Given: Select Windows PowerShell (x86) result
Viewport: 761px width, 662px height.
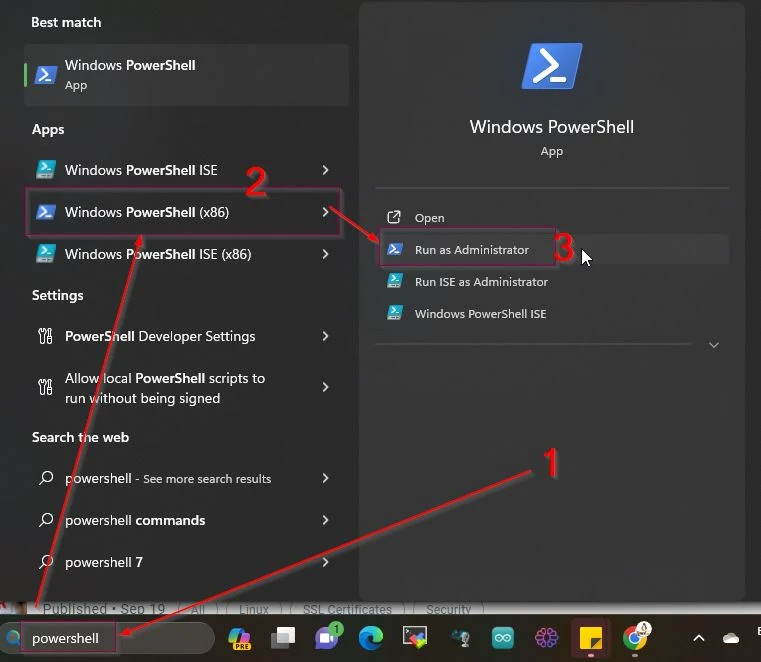Looking at the screenshot, I should tap(183, 212).
